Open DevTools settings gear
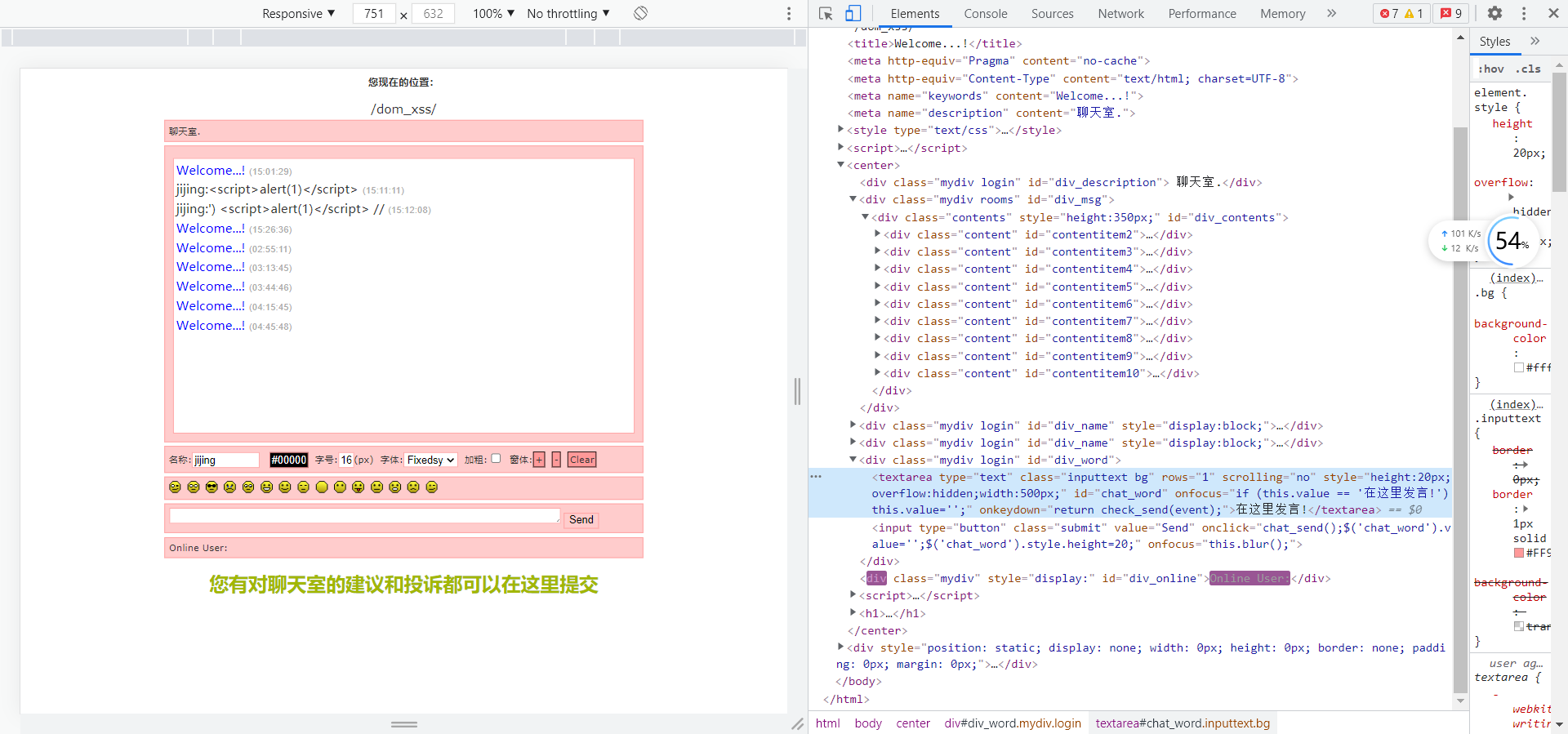The image size is (1568, 734). click(x=1494, y=13)
